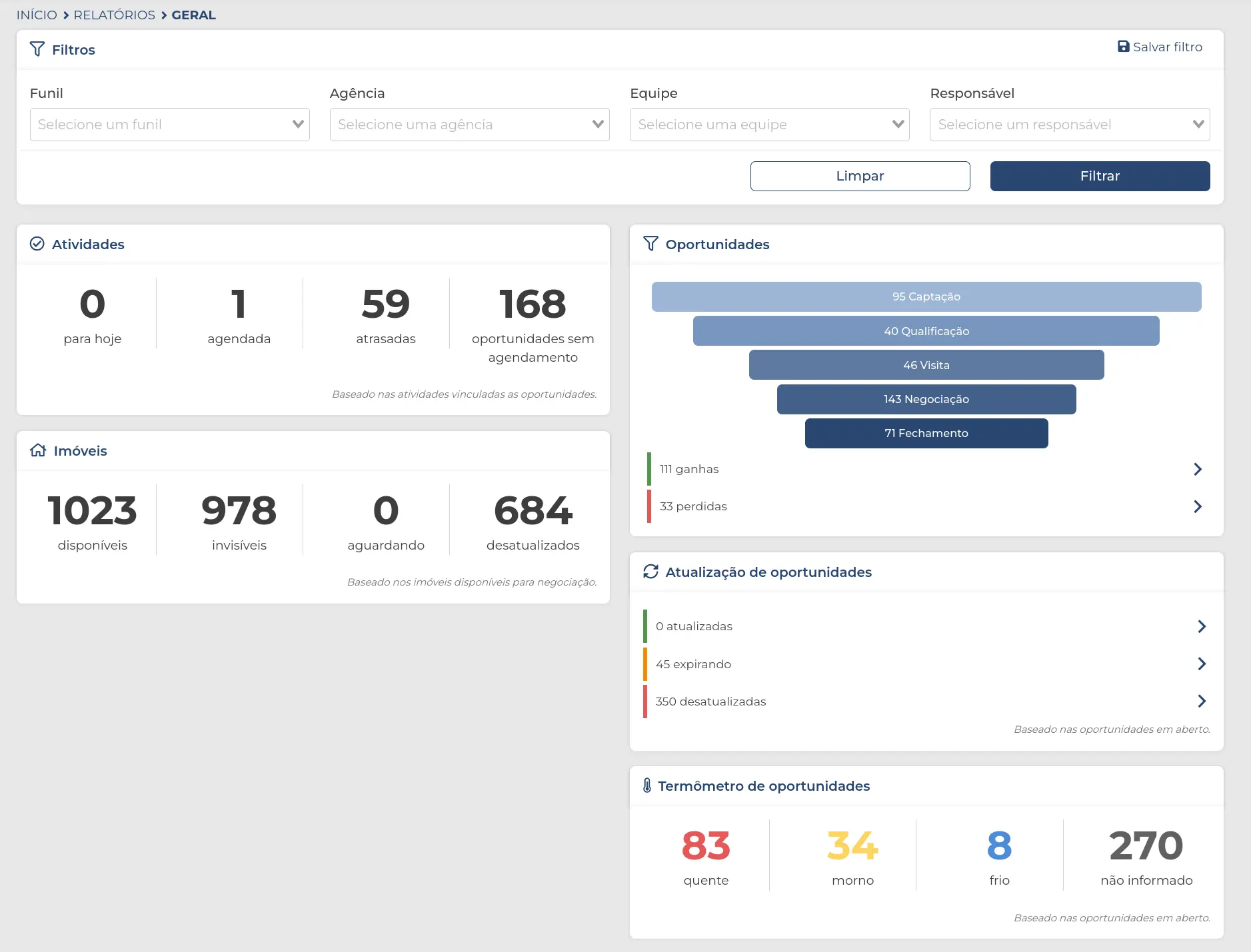
Task: Click the 0 aguardando count
Action: [x=386, y=511]
